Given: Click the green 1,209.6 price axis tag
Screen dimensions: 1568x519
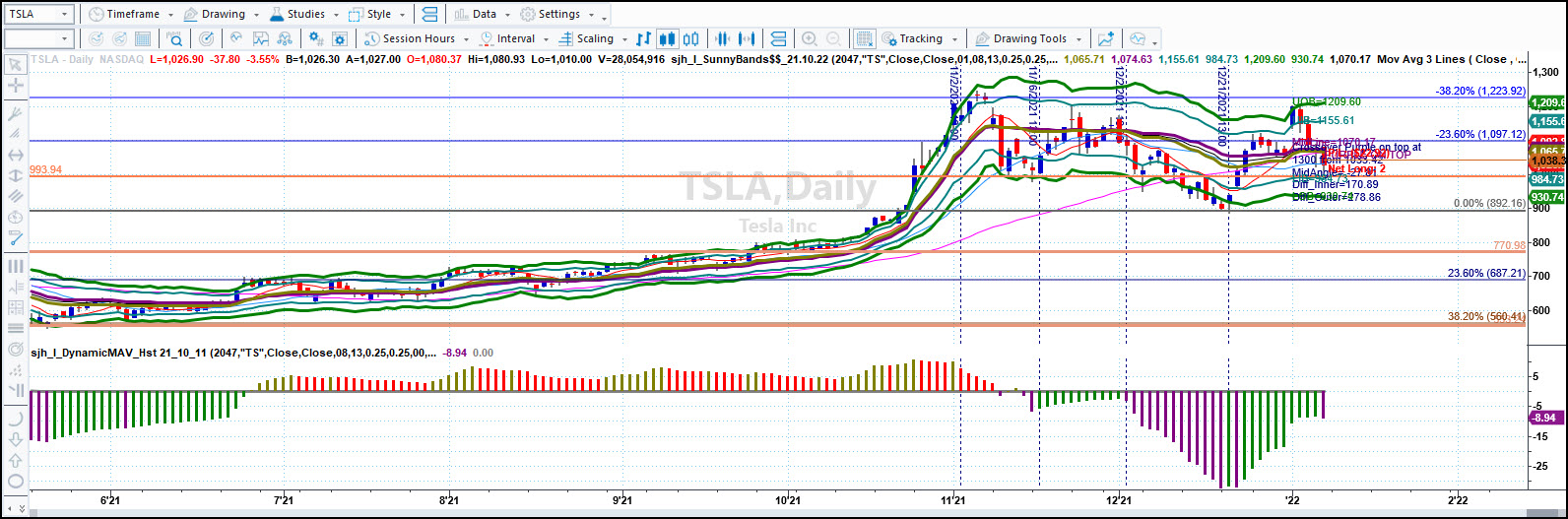Looking at the screenshot, I should pos(1547,102).
